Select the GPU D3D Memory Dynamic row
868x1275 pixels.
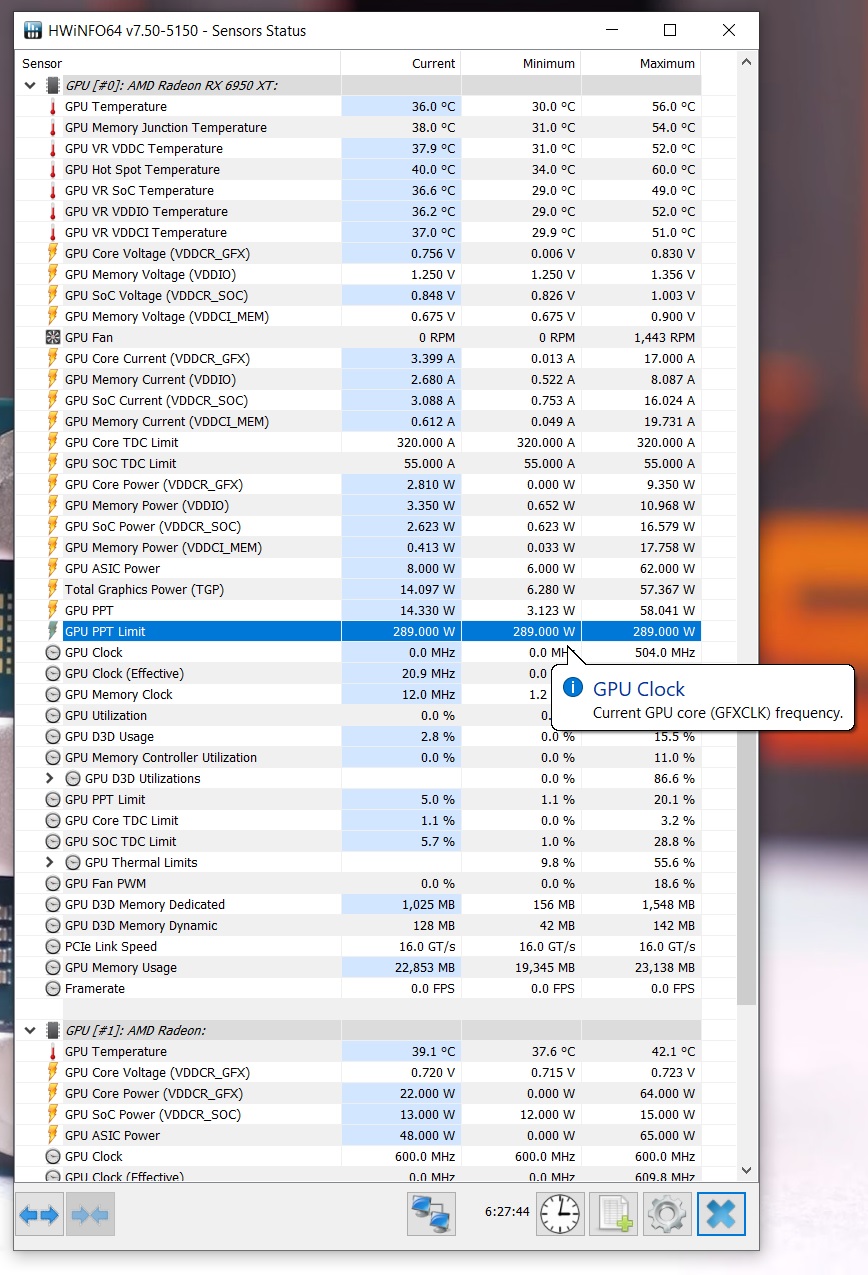(358, 925)
